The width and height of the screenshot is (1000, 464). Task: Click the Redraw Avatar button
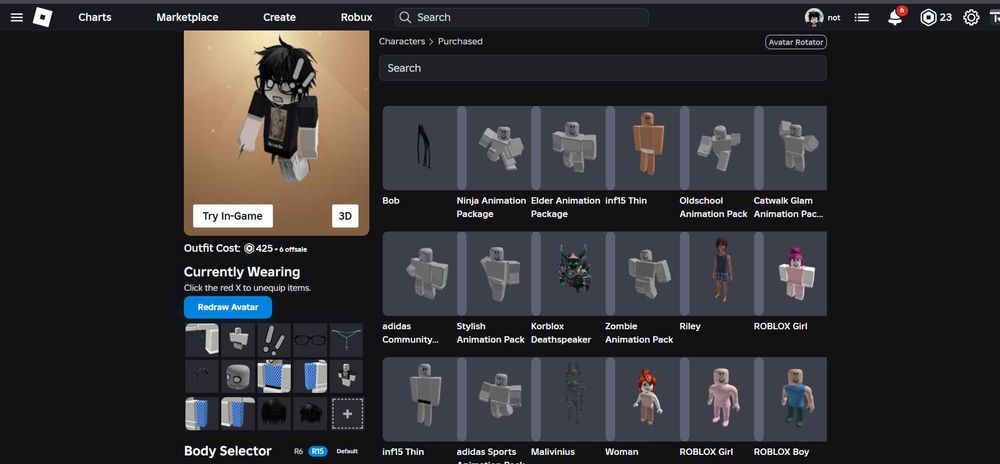[x=228, y=307]
